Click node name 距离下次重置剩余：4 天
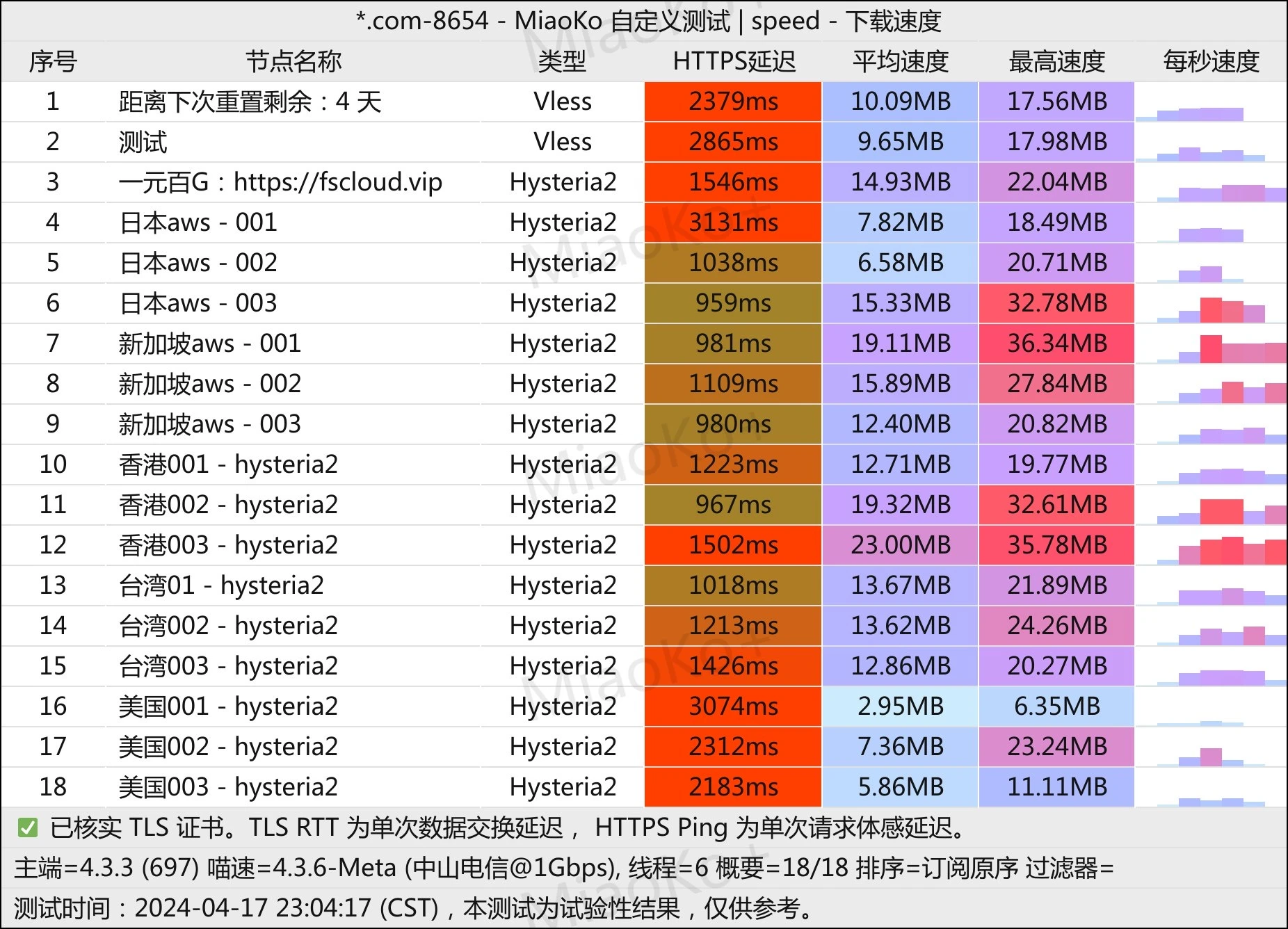Screen dimensions: 1288x929 click(250, 102)
